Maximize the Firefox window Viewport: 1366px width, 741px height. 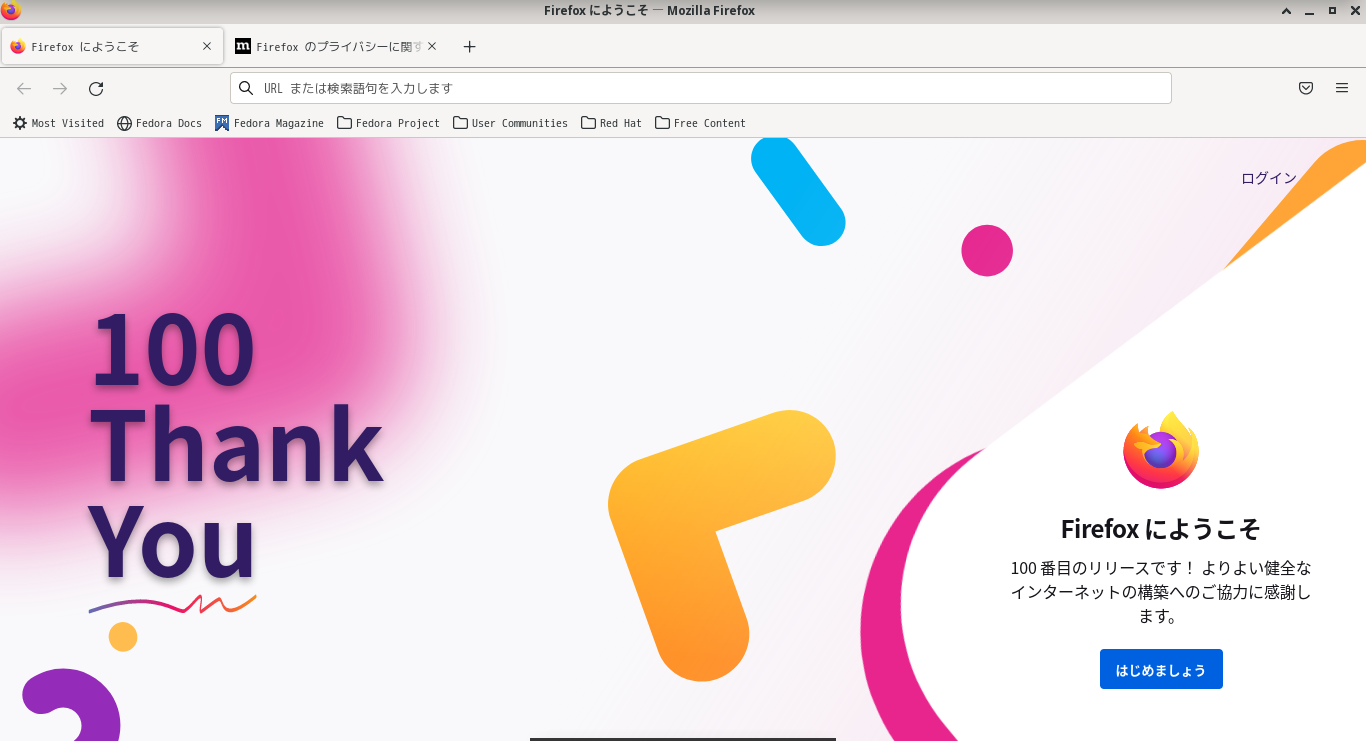click(1332, 10)
